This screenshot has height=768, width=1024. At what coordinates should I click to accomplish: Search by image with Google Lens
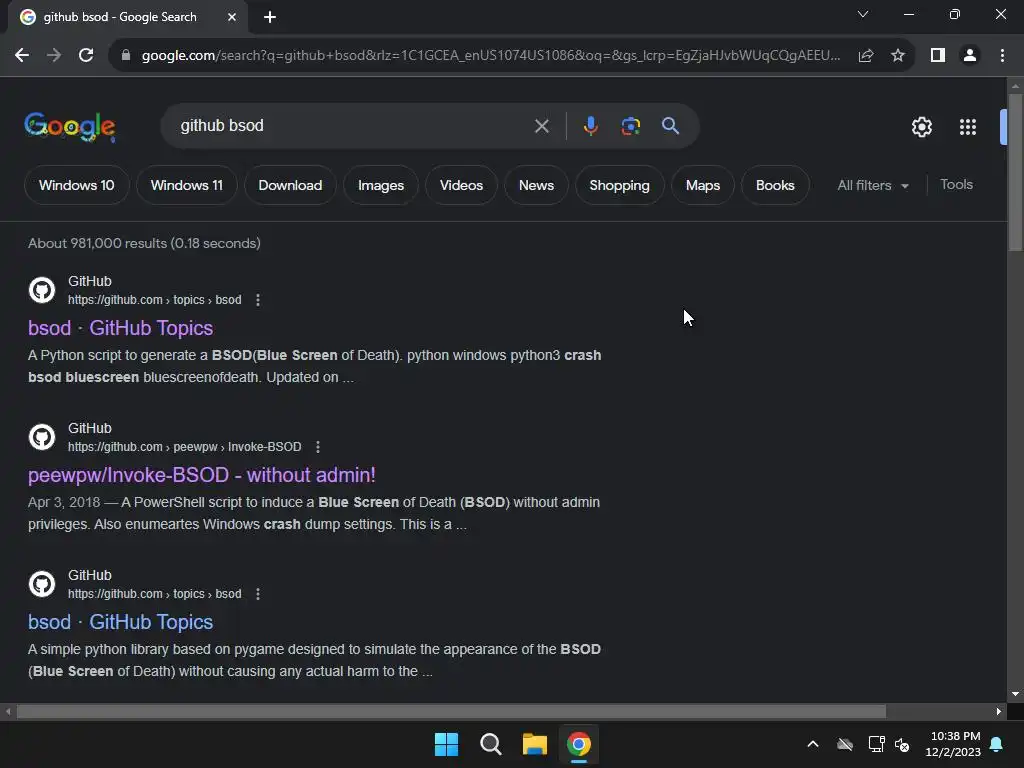[x=631, y=126]
